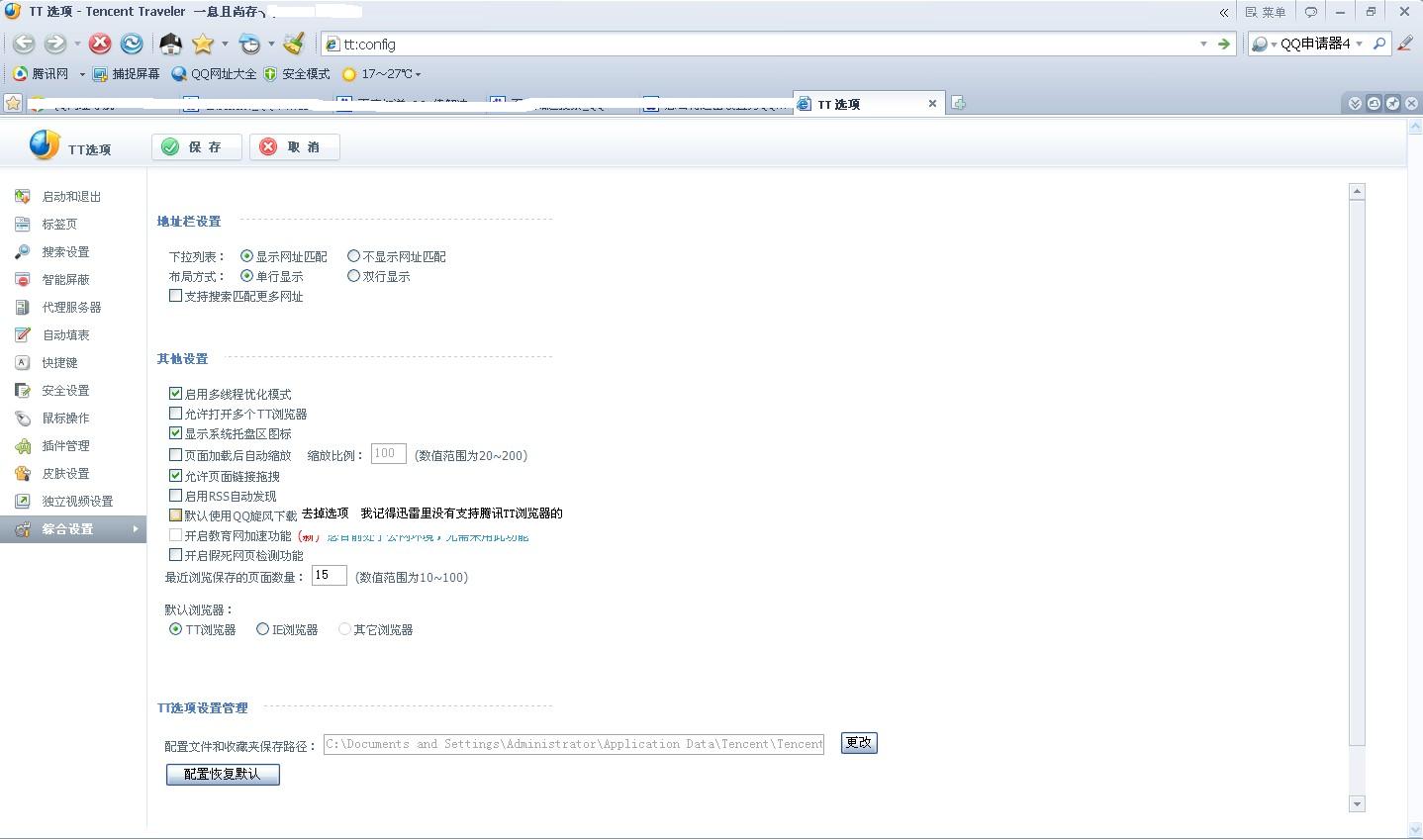Open 标签页 settings section
This screenshot has height=840, width=1423.
(x=59, y=225)
